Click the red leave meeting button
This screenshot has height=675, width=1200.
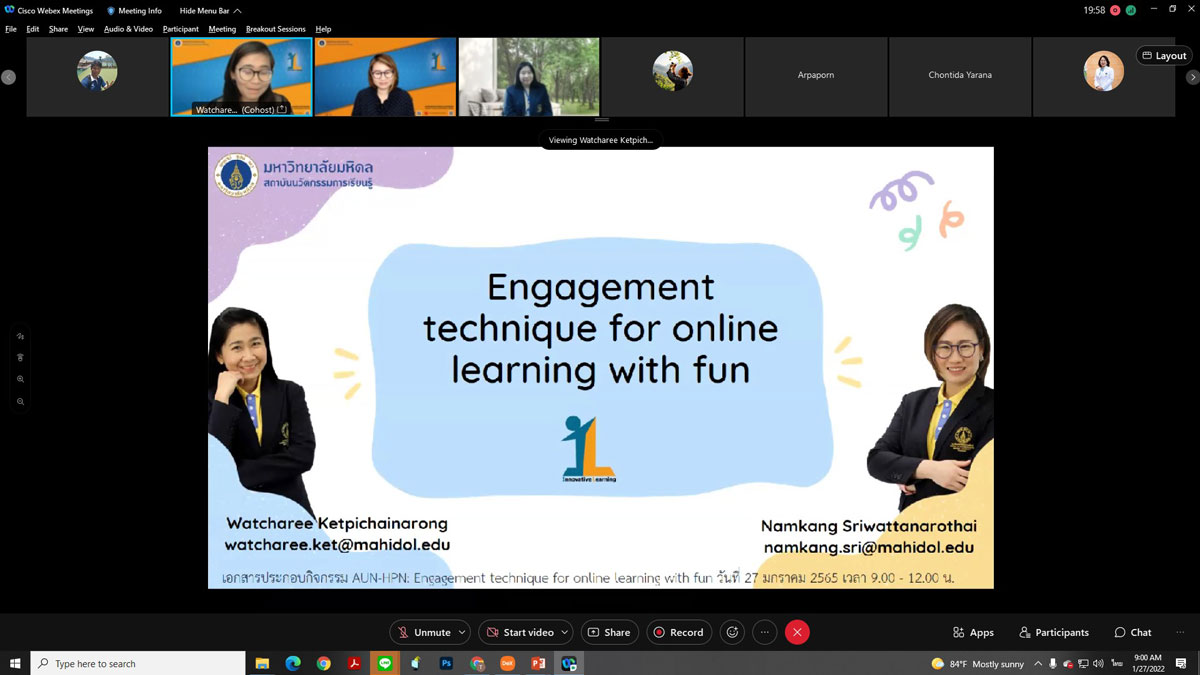[797, 632]
